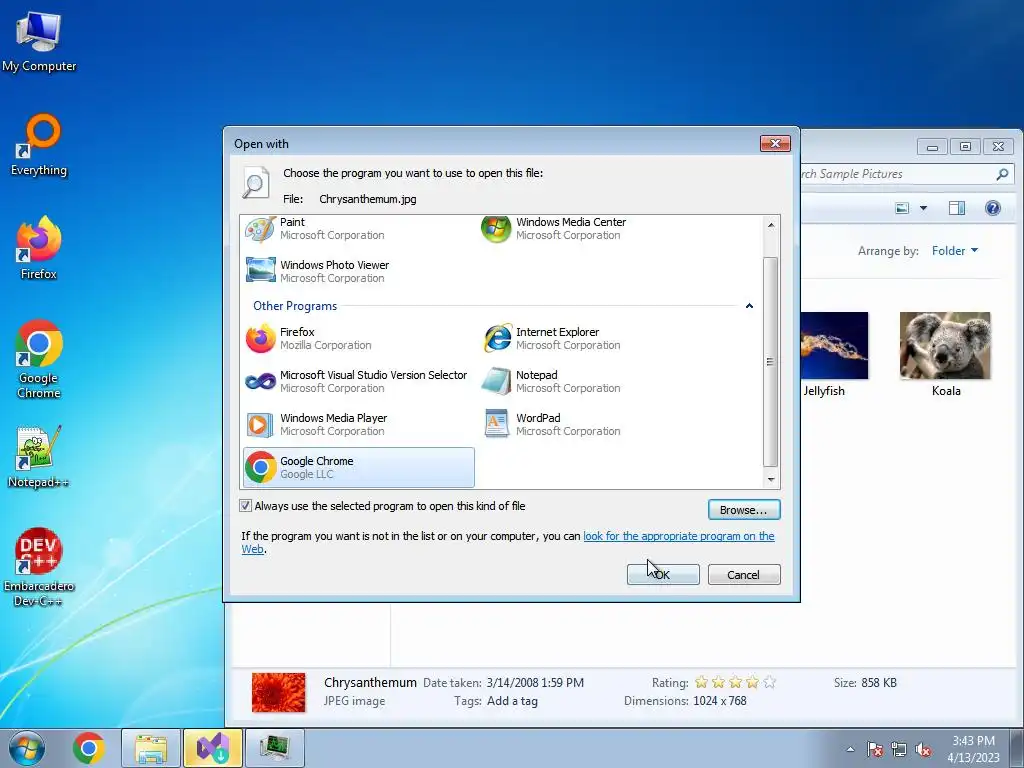
Task: Select Windows Photo Viewer program
Action: [358, 271]
